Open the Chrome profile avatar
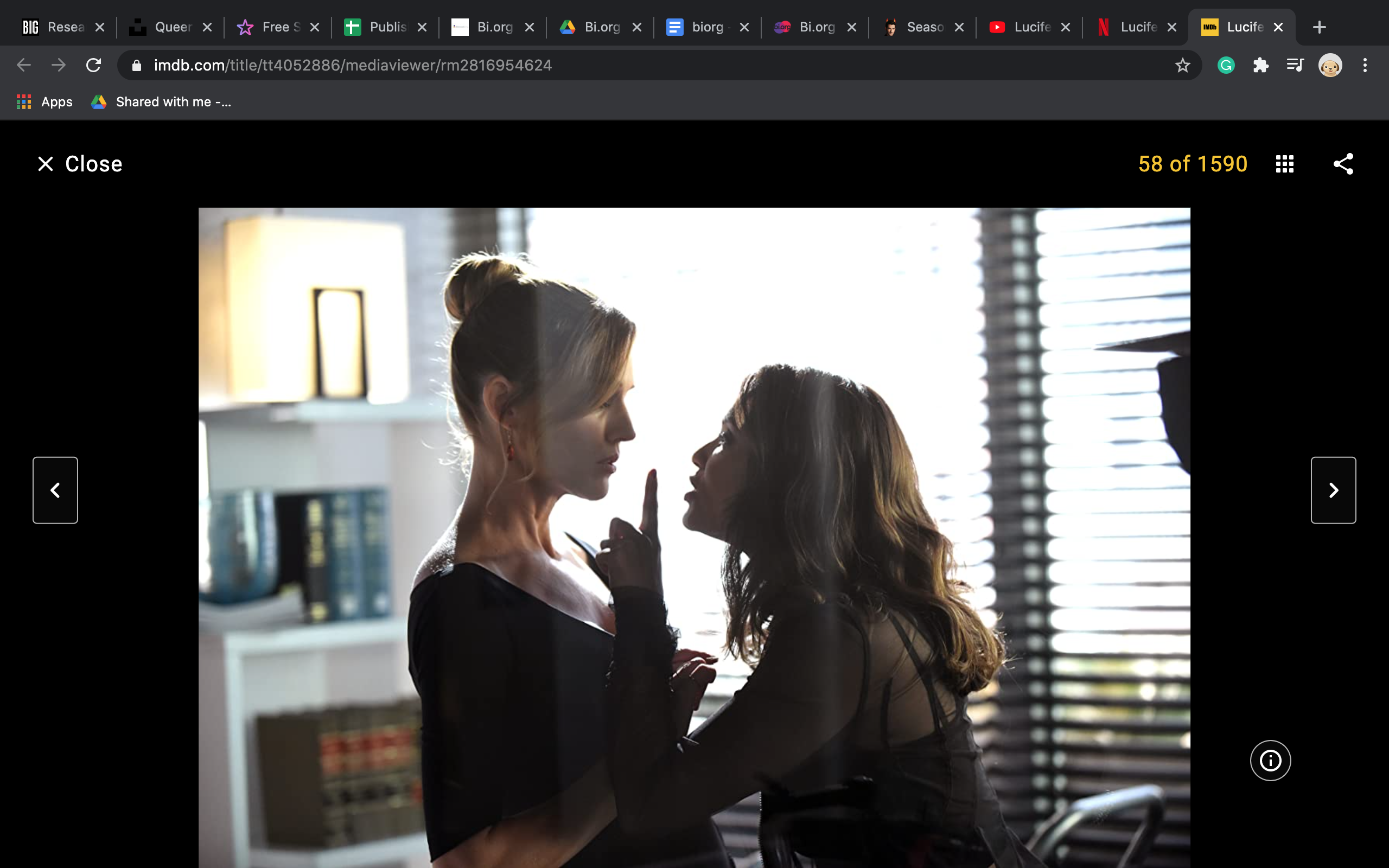Image resolution: width=1389 pixels, height=868 pixels. tap(1330, 66)
